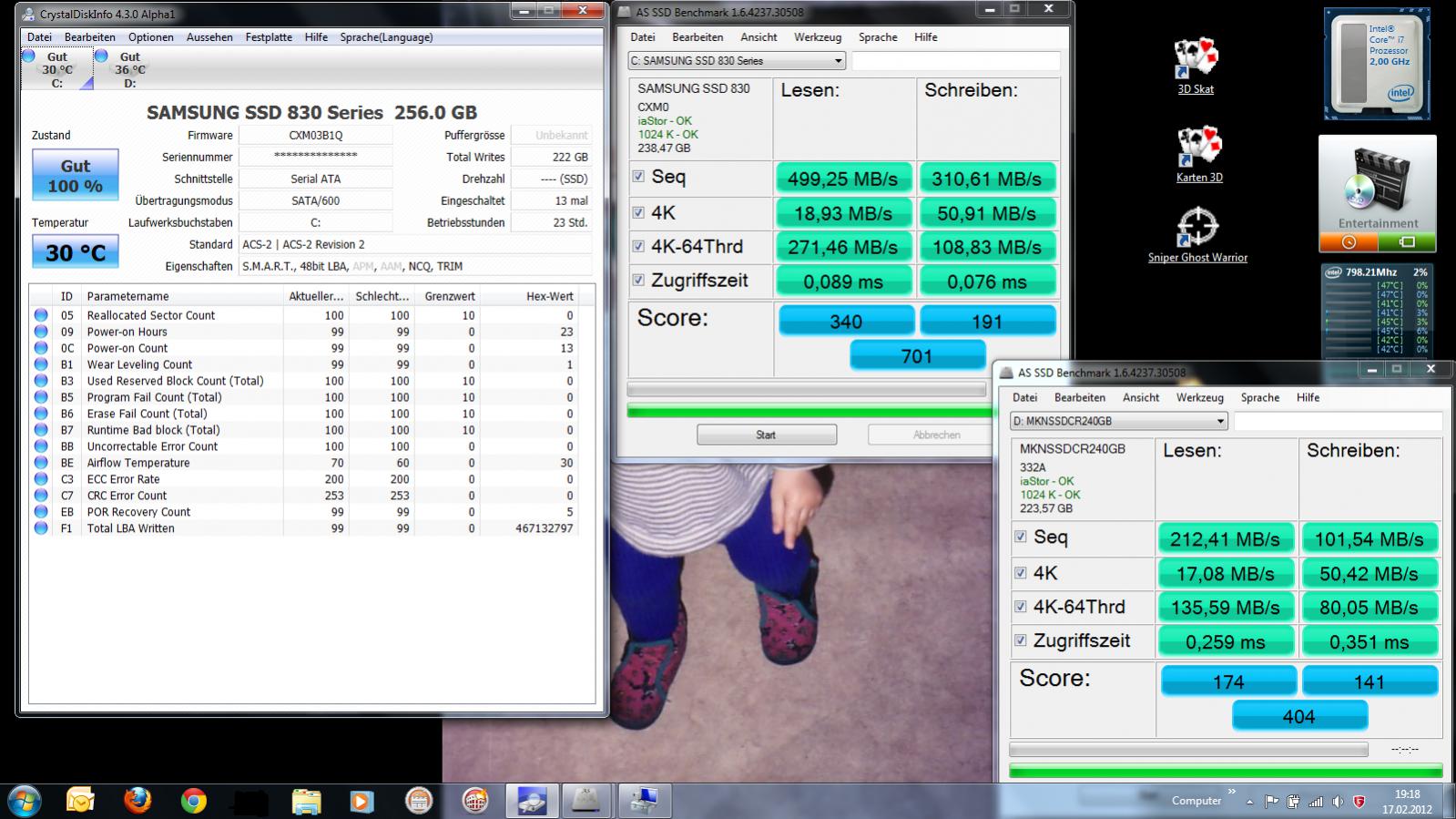Toggle Seq checkbox in MKNSSDCR240GB benchmark window
The image size is (1456, 819).
(1021, 537)
